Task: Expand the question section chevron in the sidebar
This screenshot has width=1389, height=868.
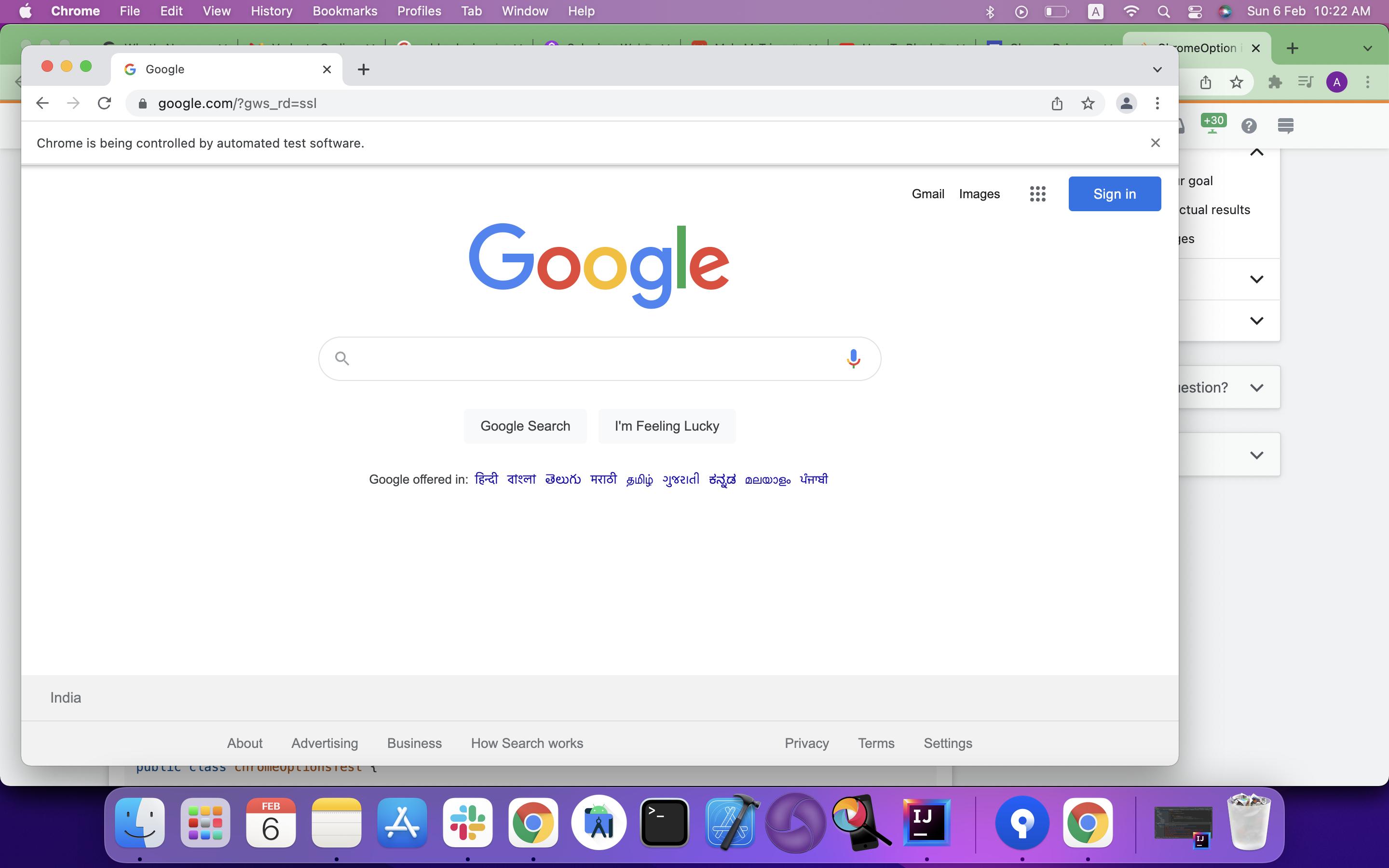Action: 1256,388
